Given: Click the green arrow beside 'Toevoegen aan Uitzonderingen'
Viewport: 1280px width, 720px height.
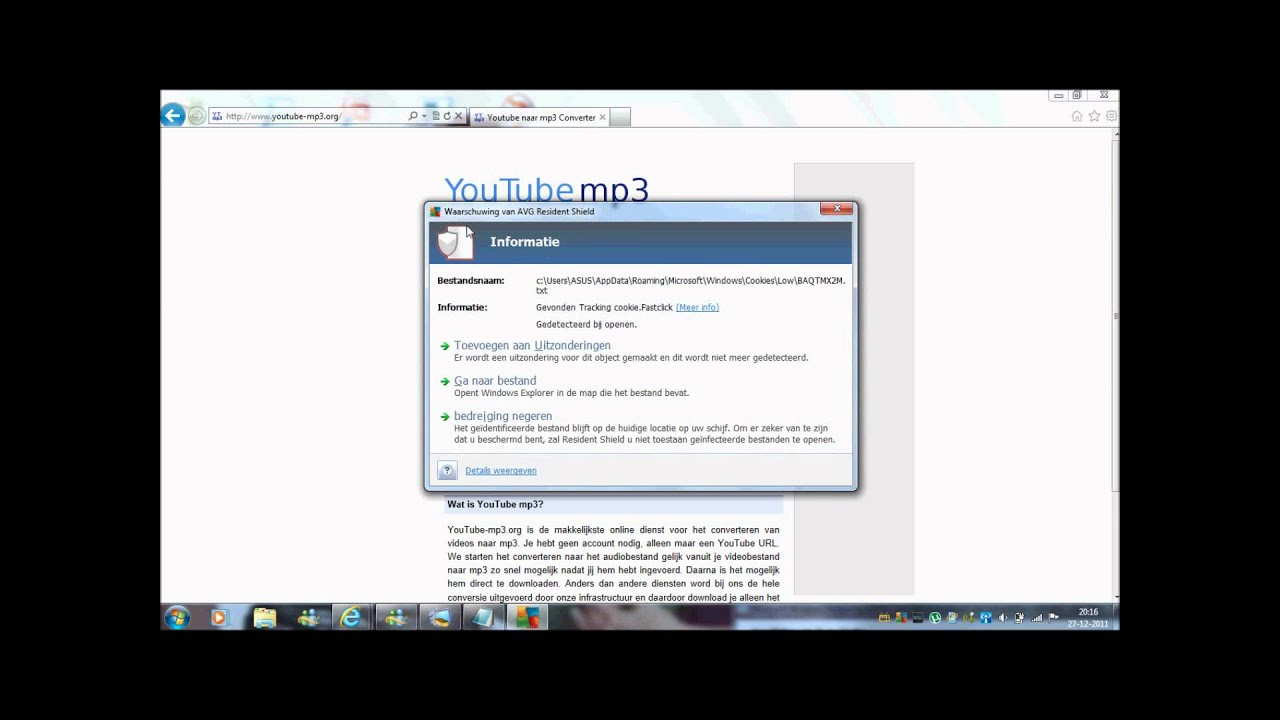Looking at the screenshot, I should coord(445,346).
